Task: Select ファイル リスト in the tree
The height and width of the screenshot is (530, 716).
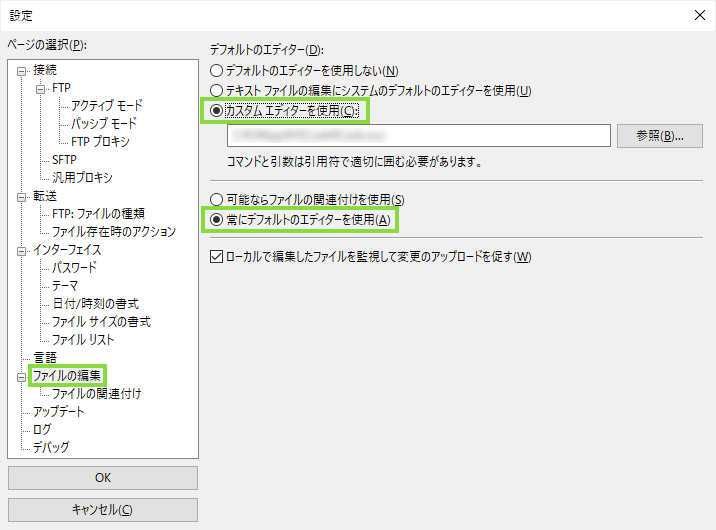Action: (83, 340)
